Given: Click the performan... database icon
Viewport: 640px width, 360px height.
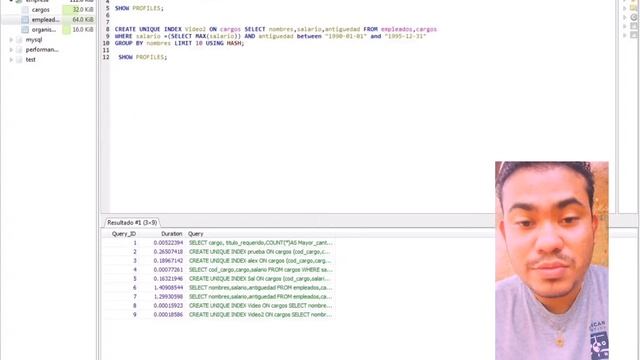Looking at the screenshot, I should tap(19, 49).
